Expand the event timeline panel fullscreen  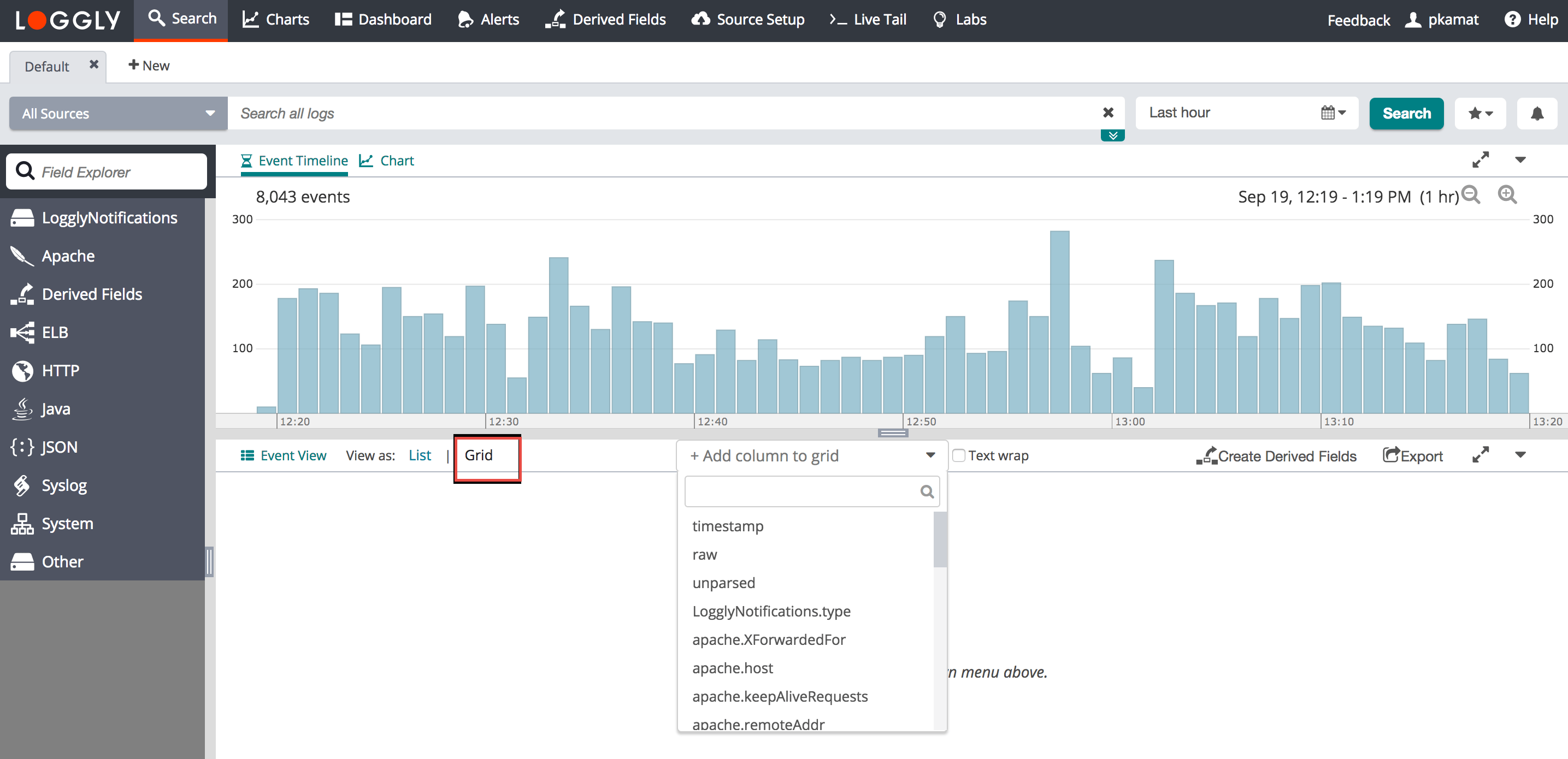pos(1481,160)
